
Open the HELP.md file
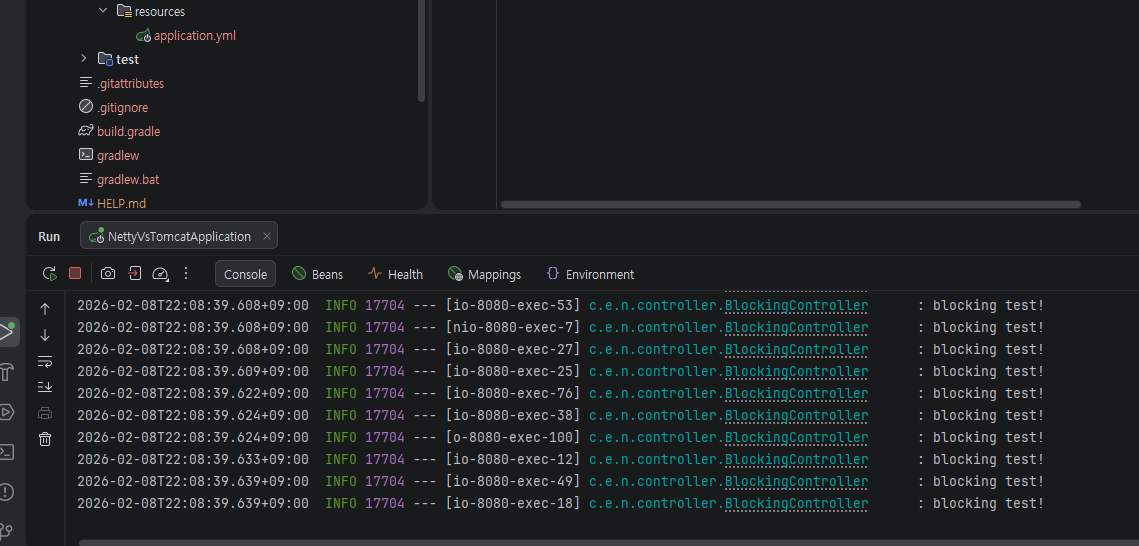tap(112, 203)
